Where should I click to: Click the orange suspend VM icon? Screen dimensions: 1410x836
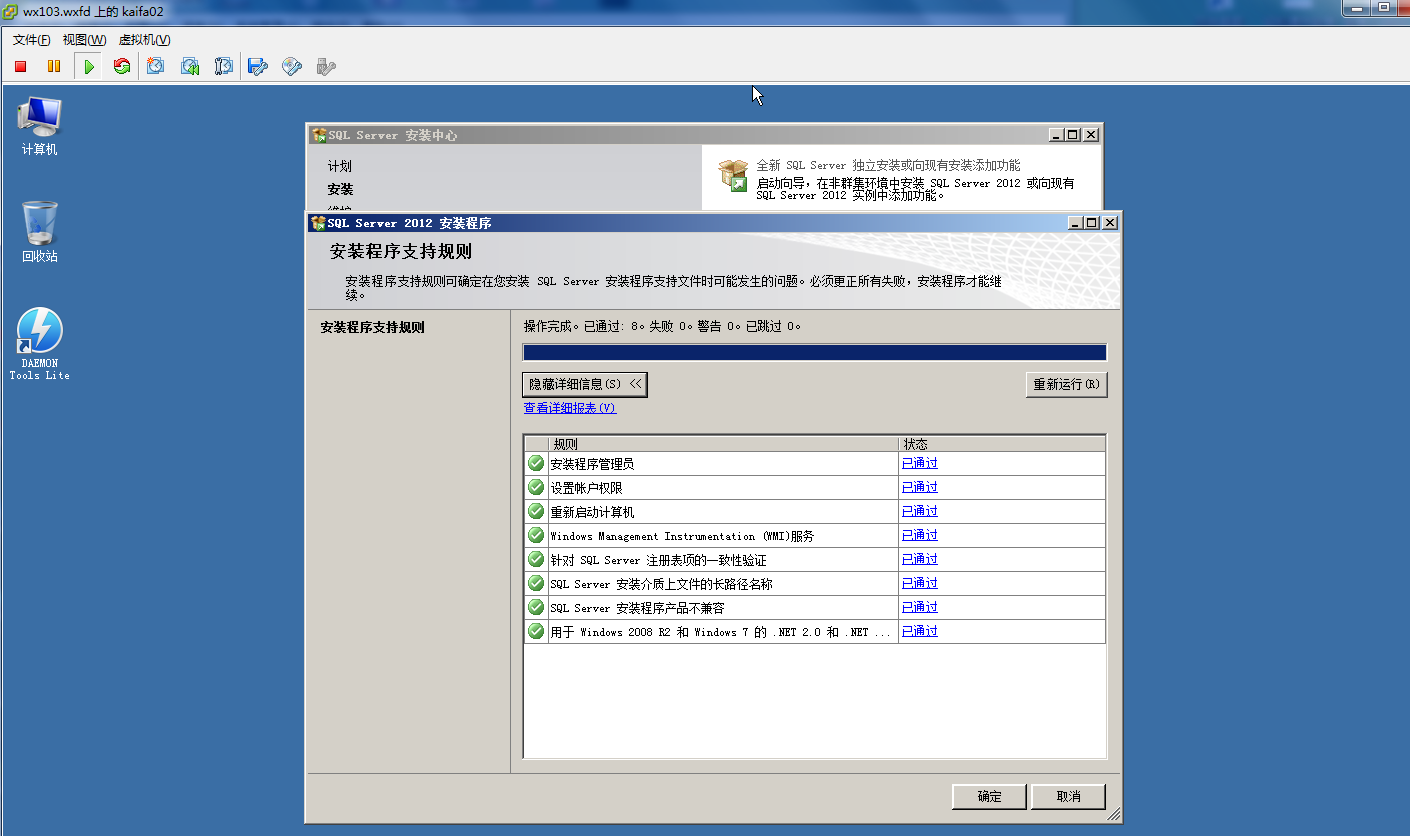[54, 66]
